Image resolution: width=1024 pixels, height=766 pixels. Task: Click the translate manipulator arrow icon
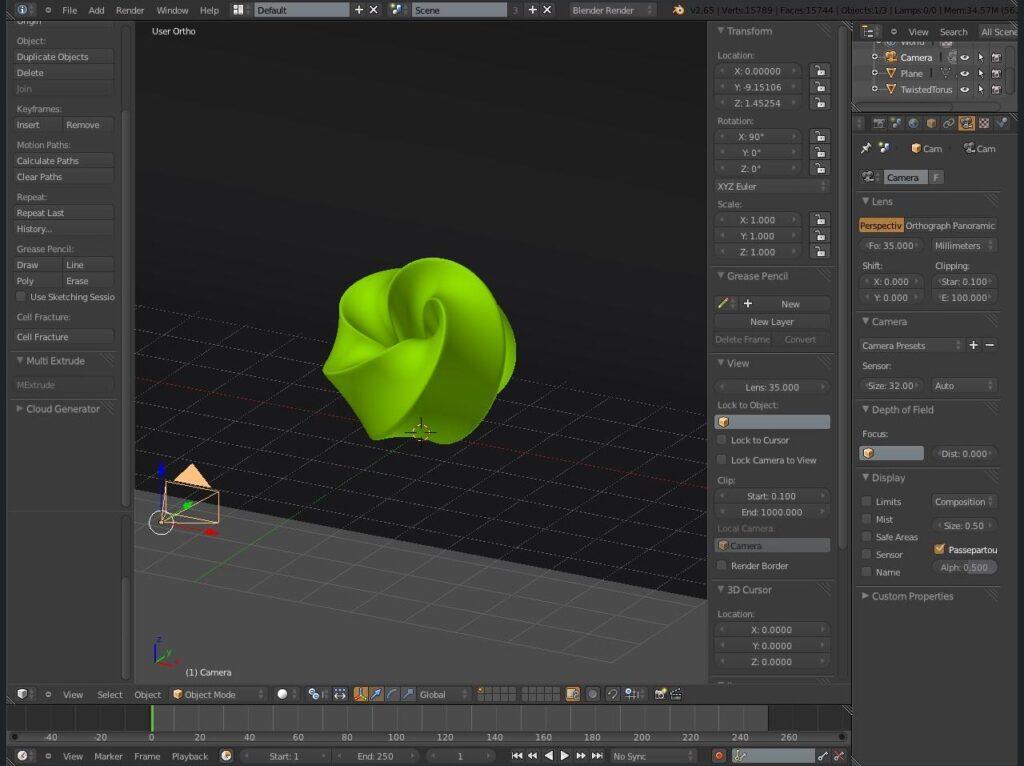click(376, 694)
